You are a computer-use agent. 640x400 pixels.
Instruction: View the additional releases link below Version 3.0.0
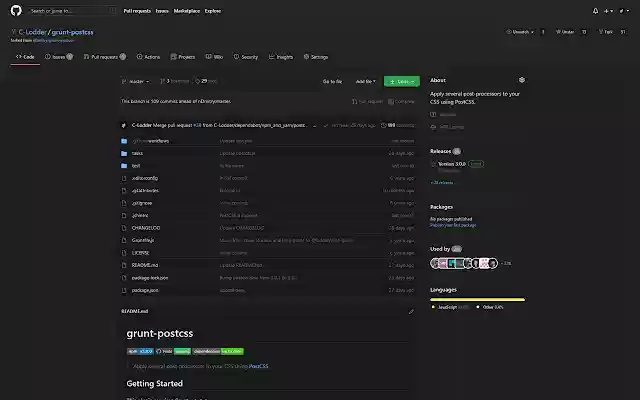point(442,182)
